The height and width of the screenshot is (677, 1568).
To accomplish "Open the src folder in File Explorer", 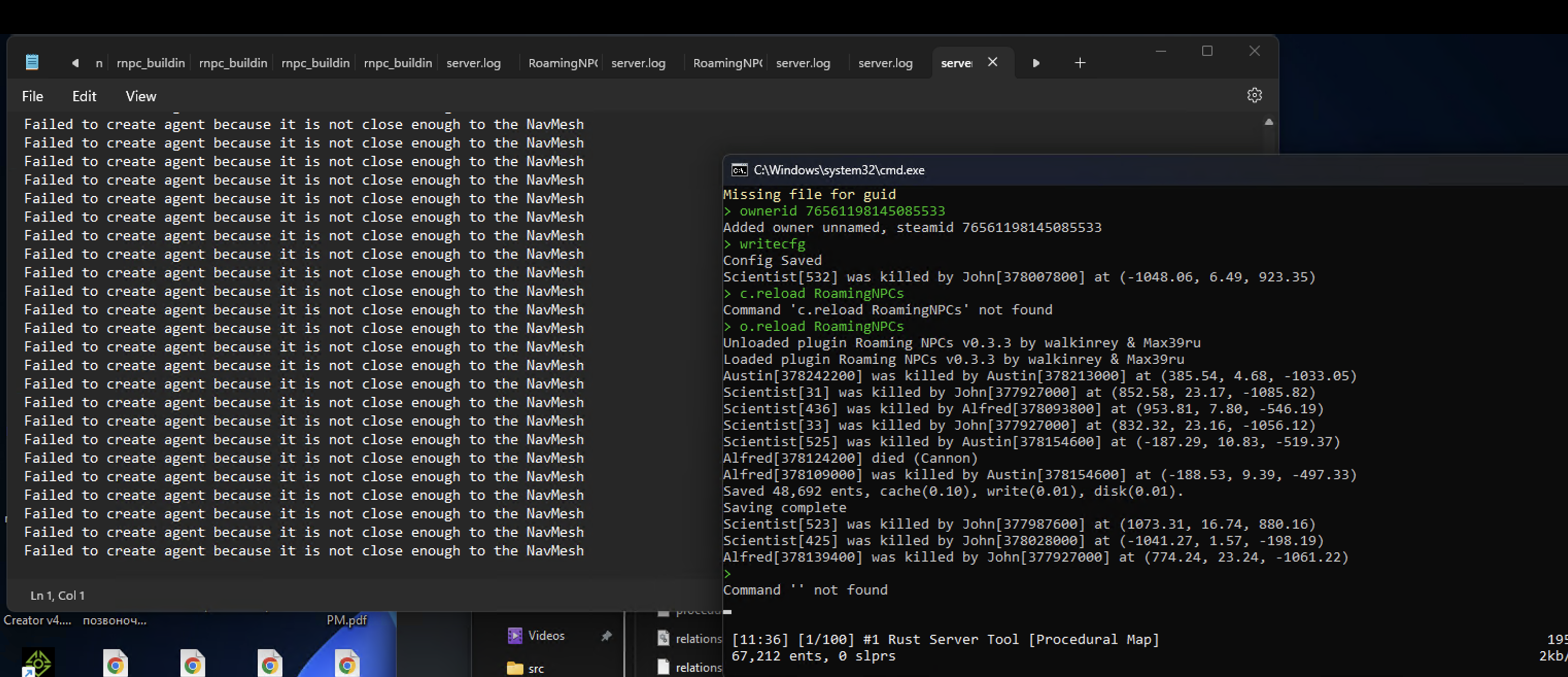I will coord(535,668).
